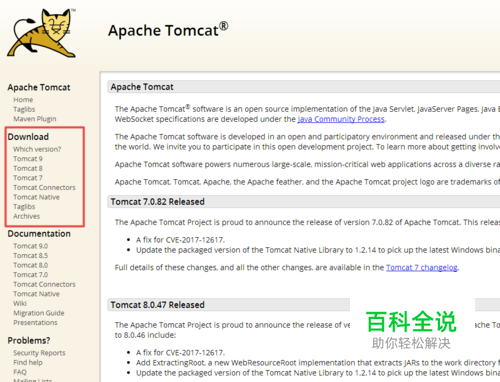500x382 pixels.
Task: Open the Find help link
Action: click(28, 362)
